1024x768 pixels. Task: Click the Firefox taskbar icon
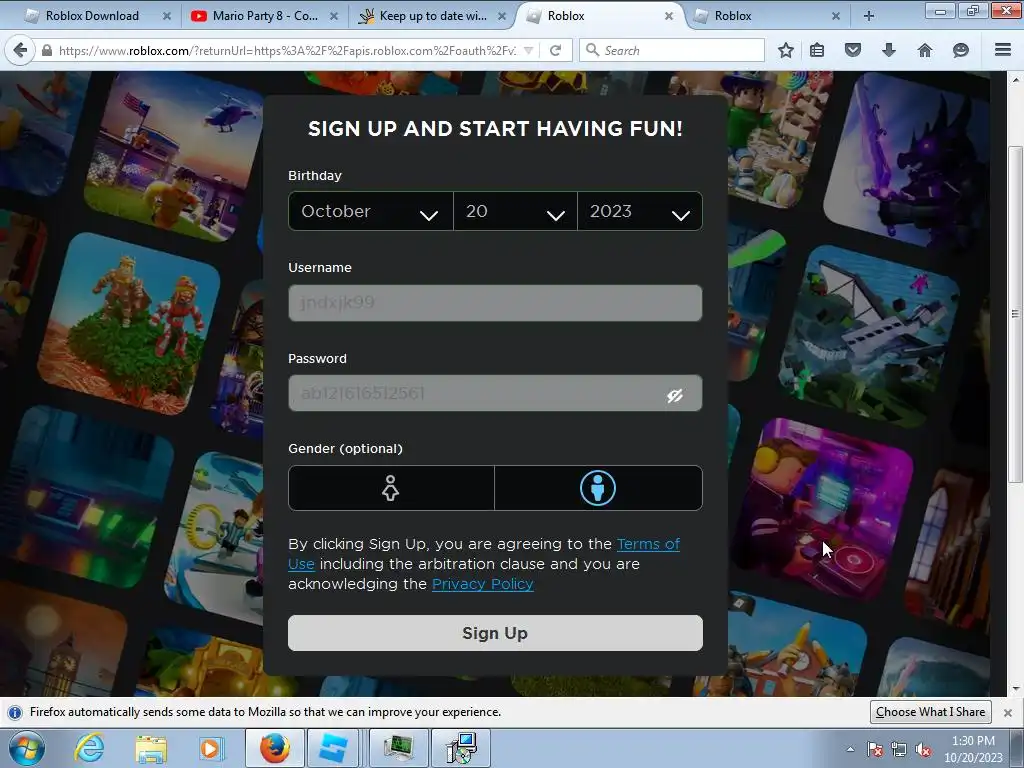pos(275,748)
